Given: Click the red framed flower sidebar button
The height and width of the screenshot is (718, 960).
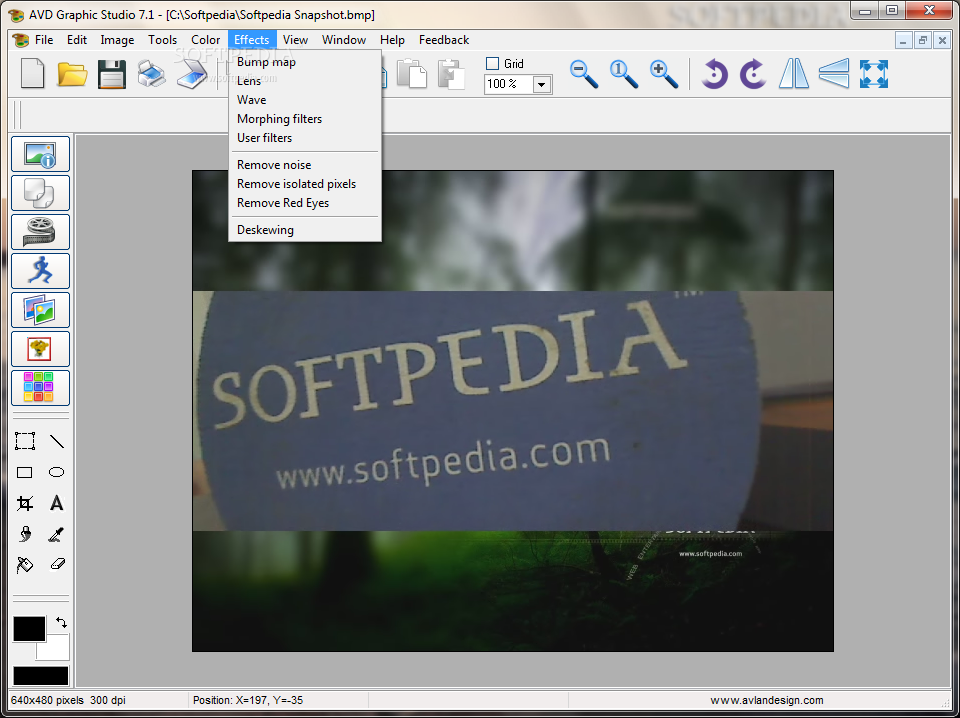Looking at the screenshot, I should 40,349.
